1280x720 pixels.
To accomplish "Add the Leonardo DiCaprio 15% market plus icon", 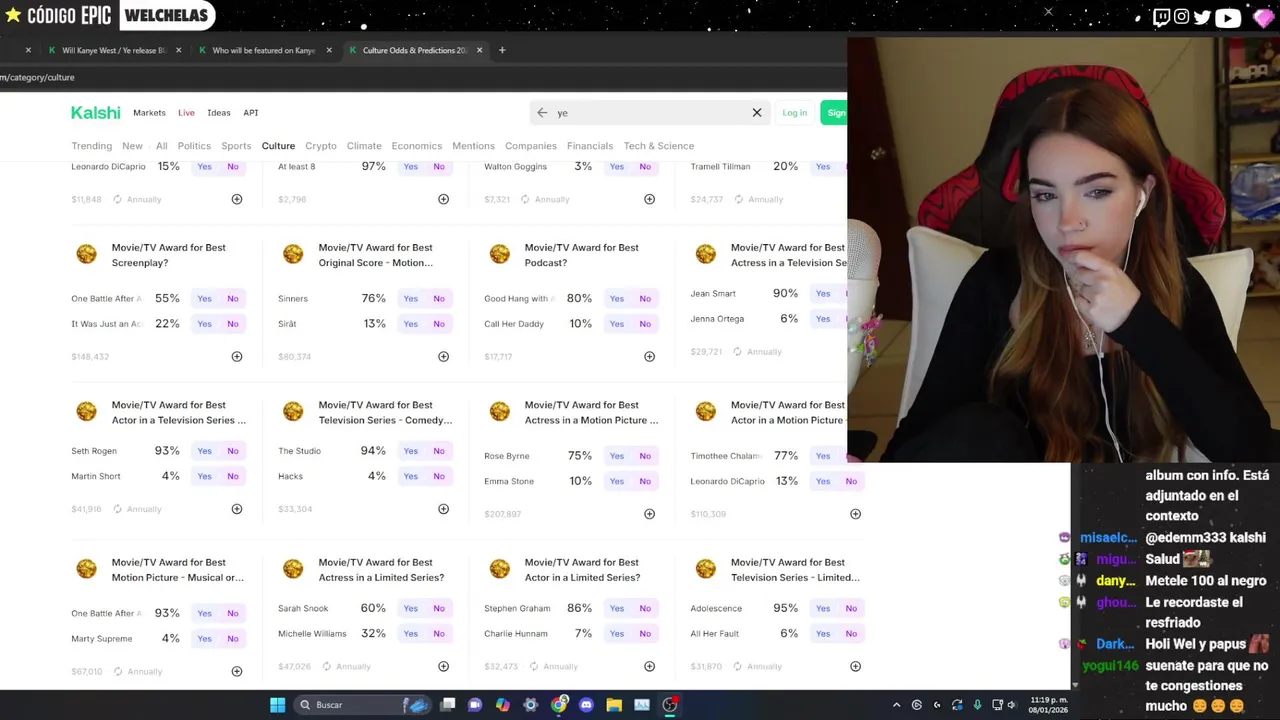I will point(237,199).
